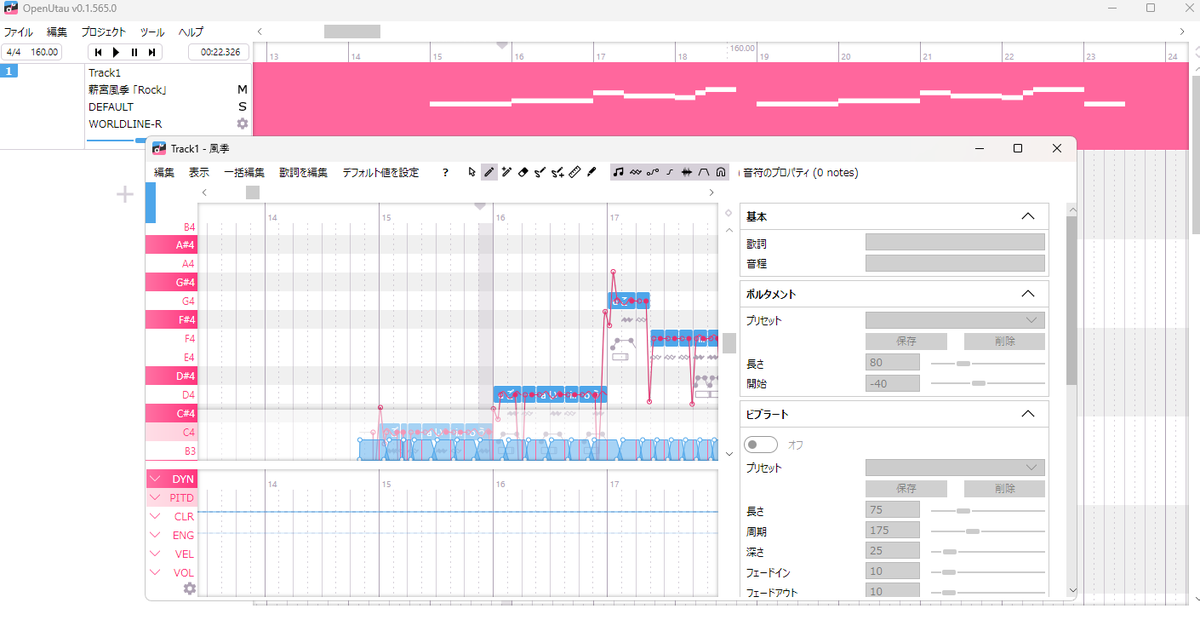Solo Track1 with the S button
The width and height of the screenshot is (1200, 620).
(241, 107)
